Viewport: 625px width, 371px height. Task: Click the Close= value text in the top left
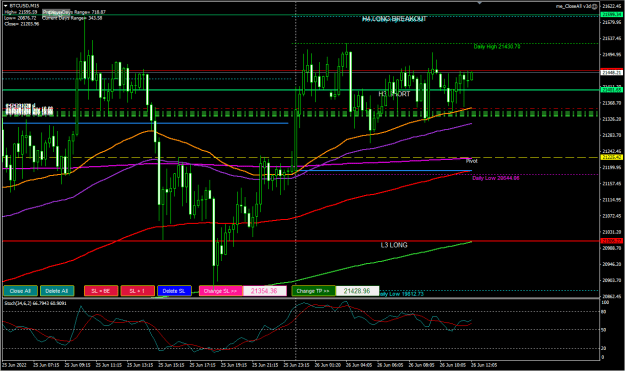[22, 24]
